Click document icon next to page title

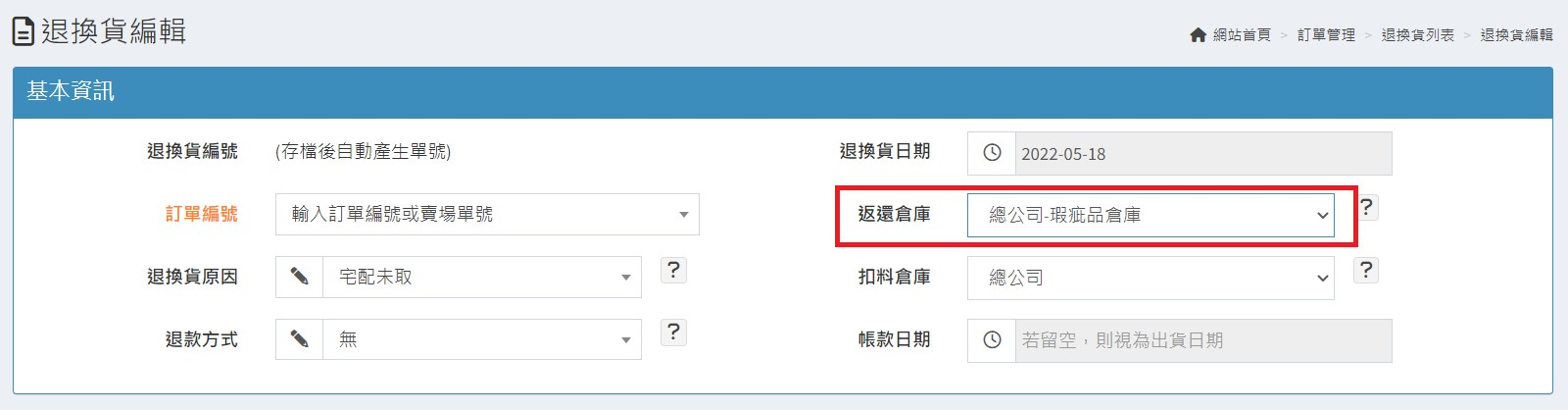click(24, 31)
